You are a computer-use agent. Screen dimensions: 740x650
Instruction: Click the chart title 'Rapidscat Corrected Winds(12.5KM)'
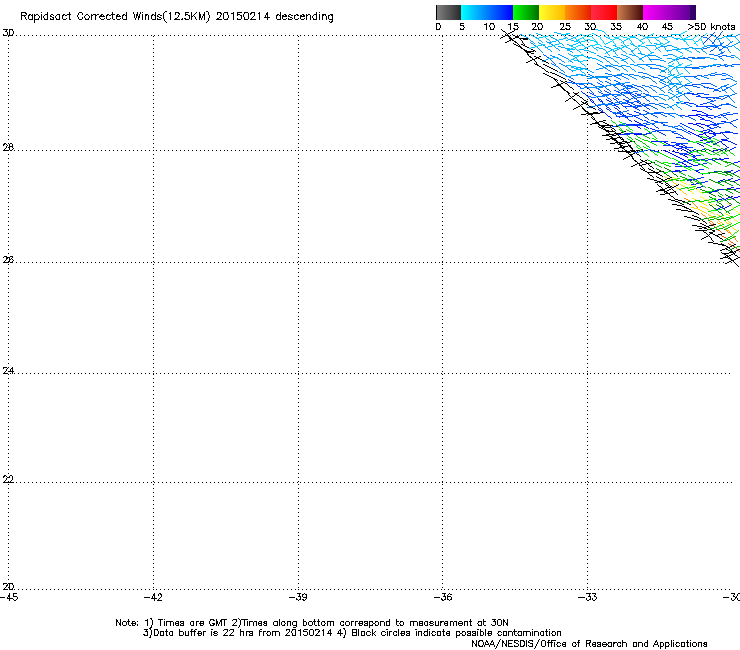click(115, 17)
